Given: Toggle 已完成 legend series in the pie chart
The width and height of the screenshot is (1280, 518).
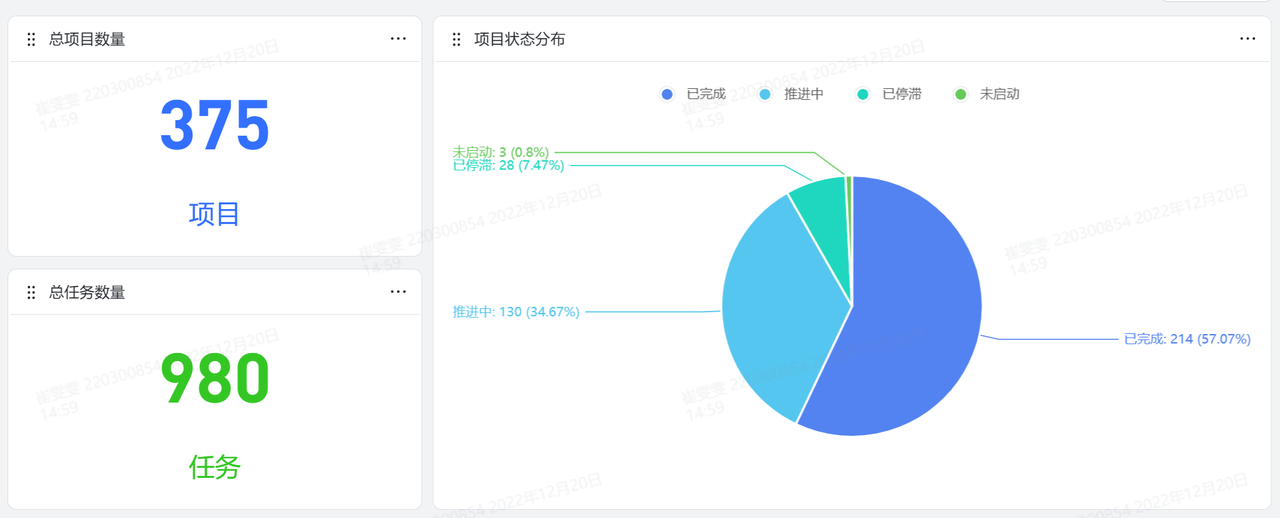Looking at the screenshot, I should [x=694, y=94].
